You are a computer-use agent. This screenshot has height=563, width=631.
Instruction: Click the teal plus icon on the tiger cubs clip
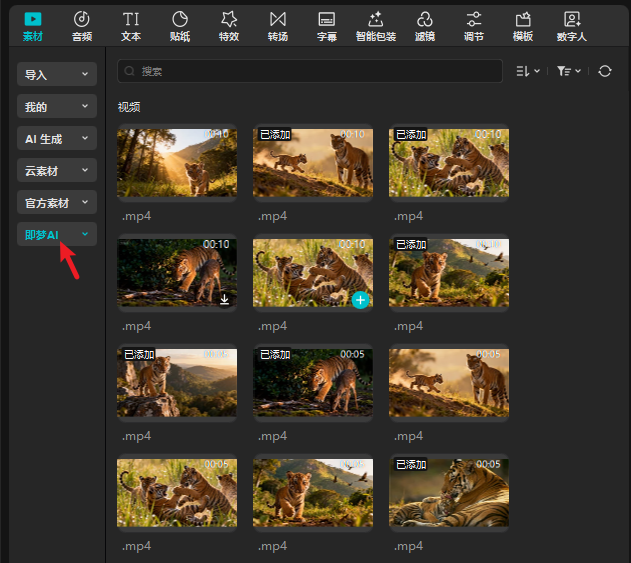(360, 299)
